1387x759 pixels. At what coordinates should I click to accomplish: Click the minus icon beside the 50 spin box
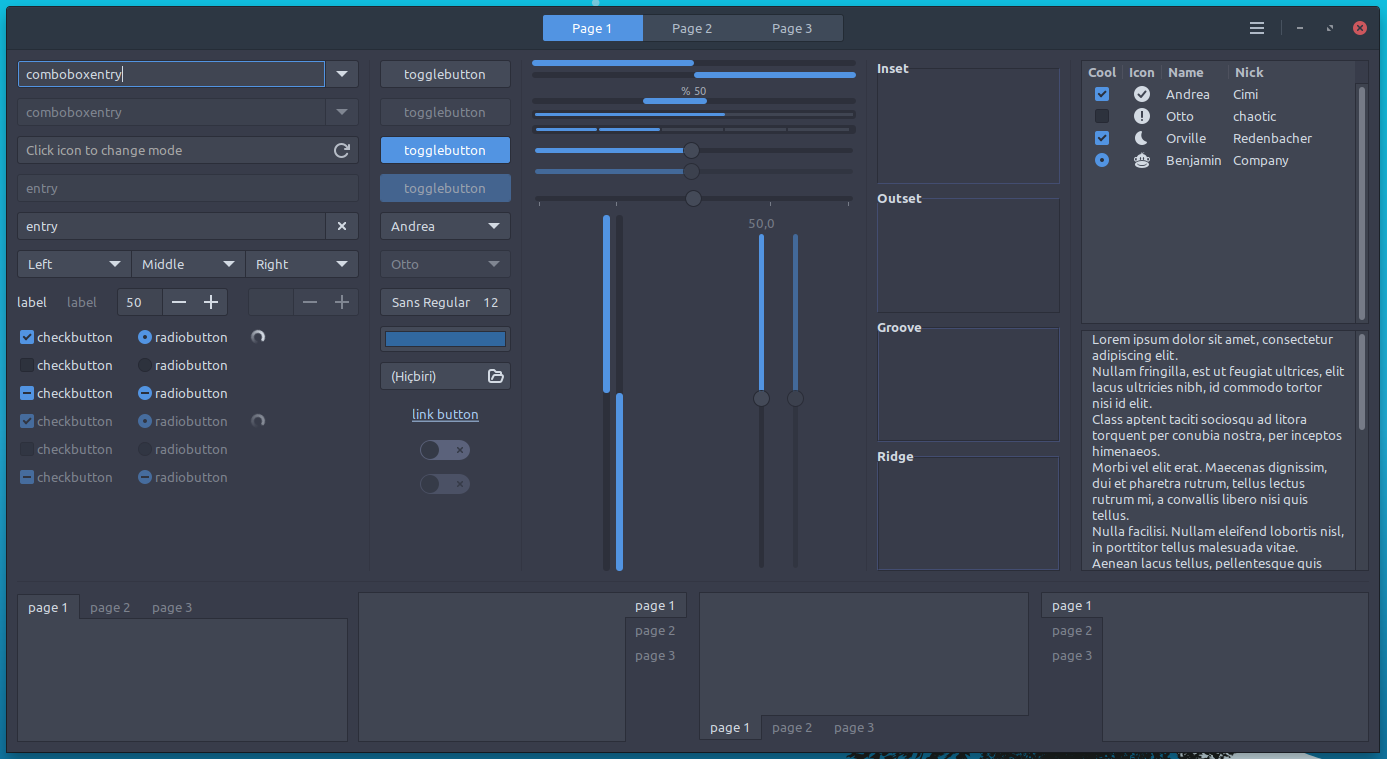(x=179, y=302)
